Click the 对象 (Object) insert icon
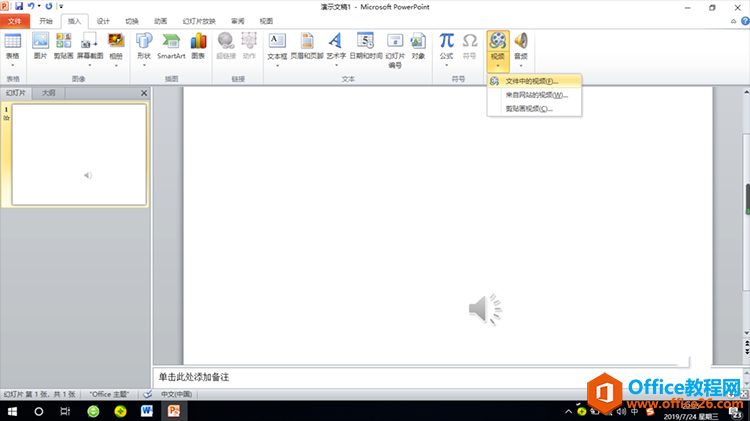 418,45
